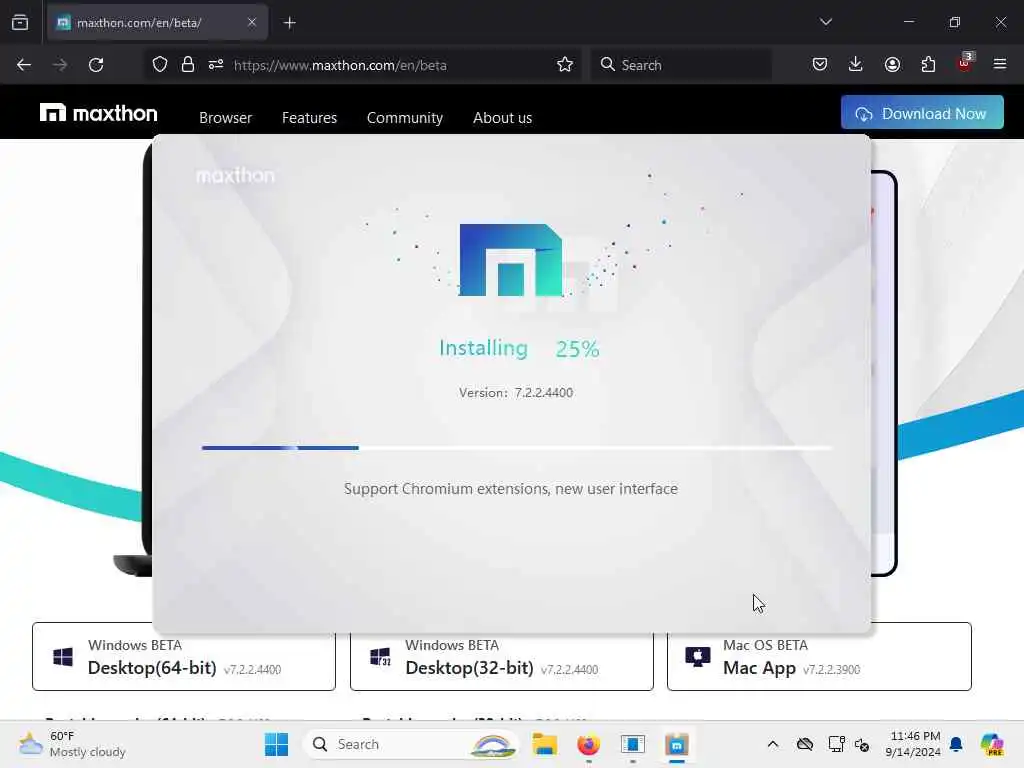
Task: Bookmark this page with the star
Action: coord(565,65)
